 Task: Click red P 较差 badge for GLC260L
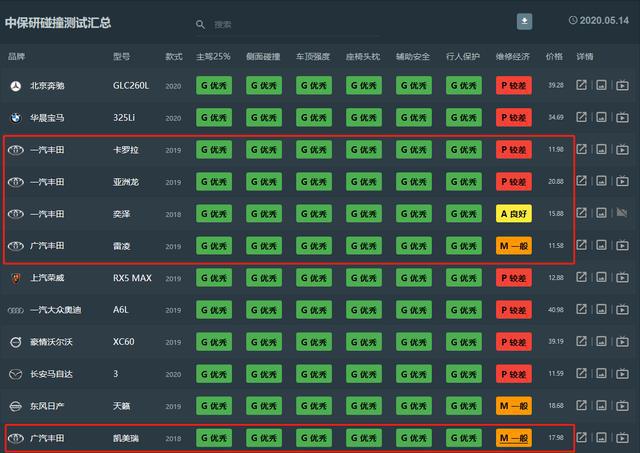[513, 85]
